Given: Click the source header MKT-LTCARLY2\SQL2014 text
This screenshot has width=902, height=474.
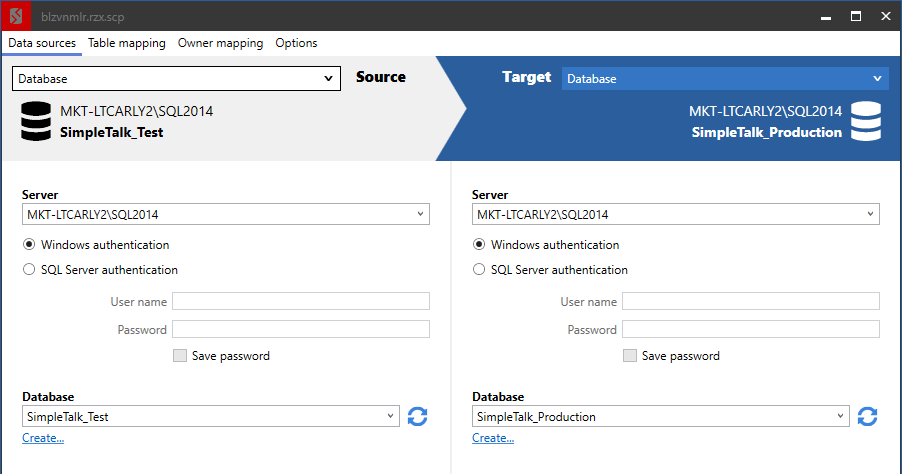Looking at the screenshot, I should (x=136, y=111).
